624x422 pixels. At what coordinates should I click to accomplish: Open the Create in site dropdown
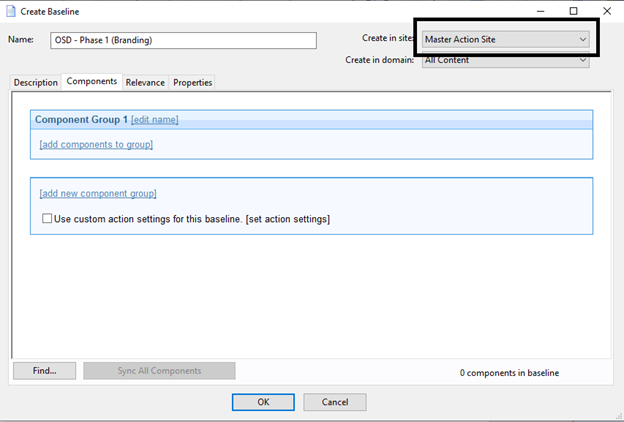pos(505,39)
